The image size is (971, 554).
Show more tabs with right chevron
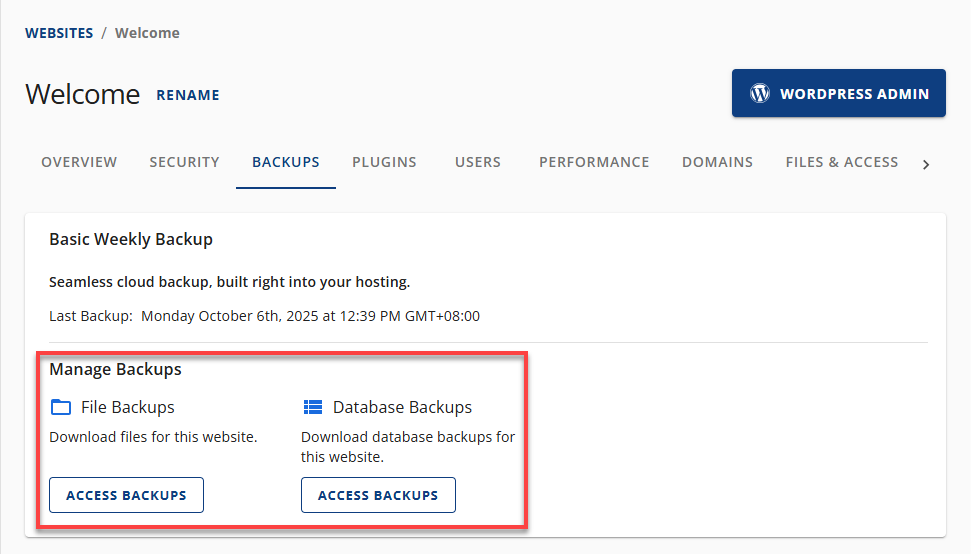pos(926,164)
